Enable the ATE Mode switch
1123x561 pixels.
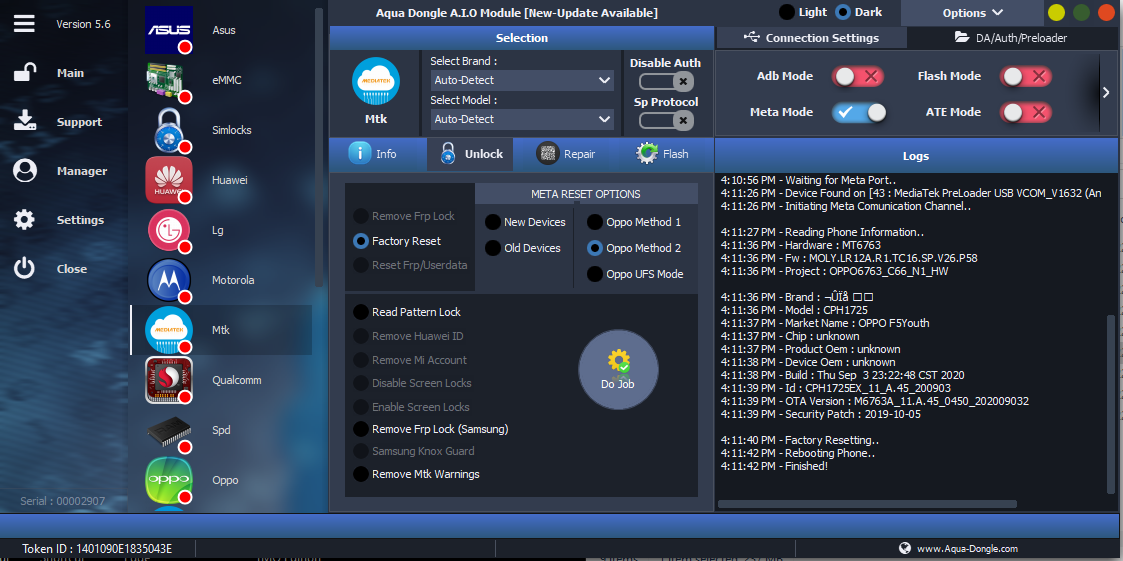click(1026, 112)
